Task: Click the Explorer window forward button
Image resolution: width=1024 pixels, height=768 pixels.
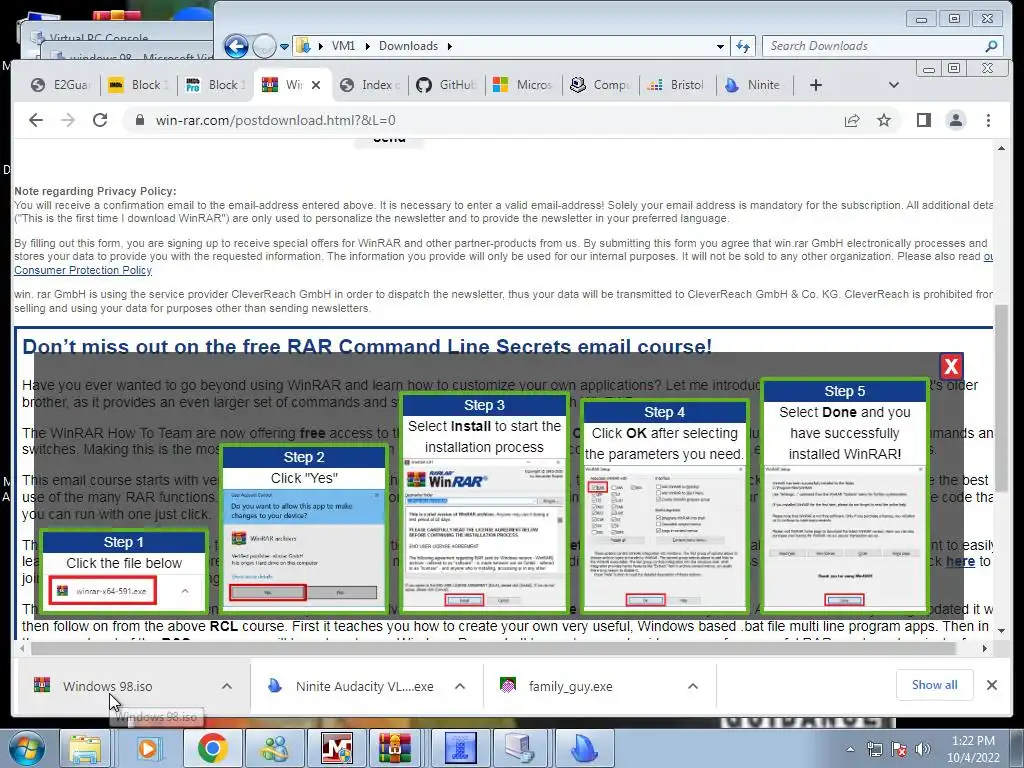Action: [264, 46]
